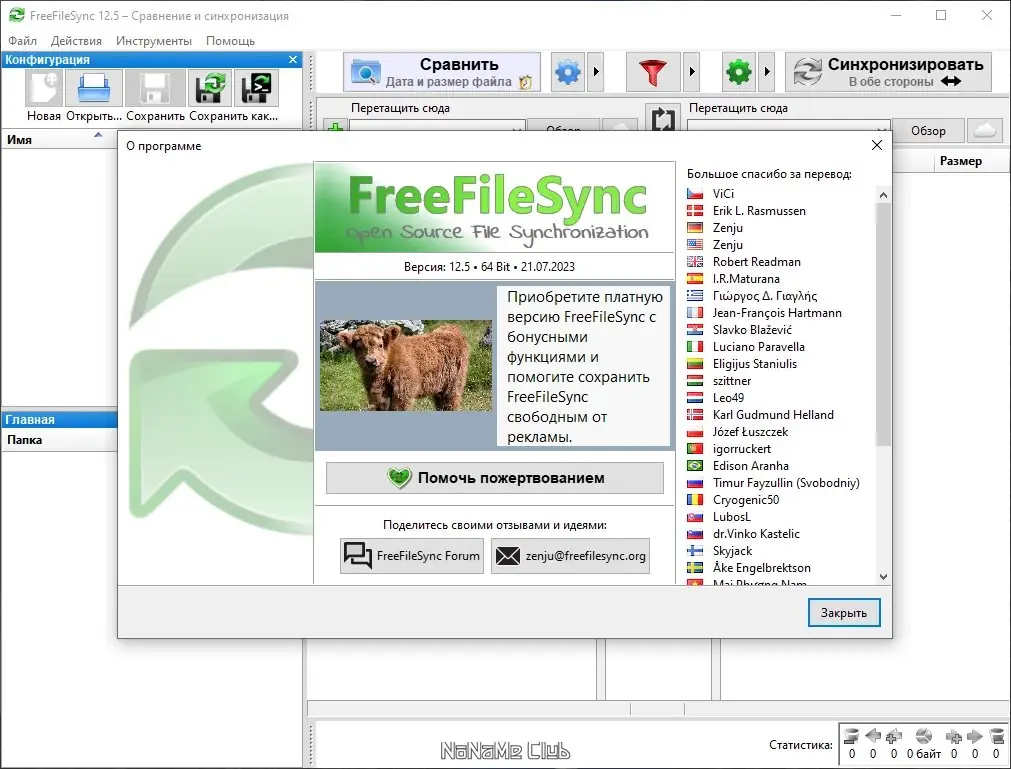Open the red funnel filter settings
Viewport: 1011px width, 769px height.
[x=653, y=72]
